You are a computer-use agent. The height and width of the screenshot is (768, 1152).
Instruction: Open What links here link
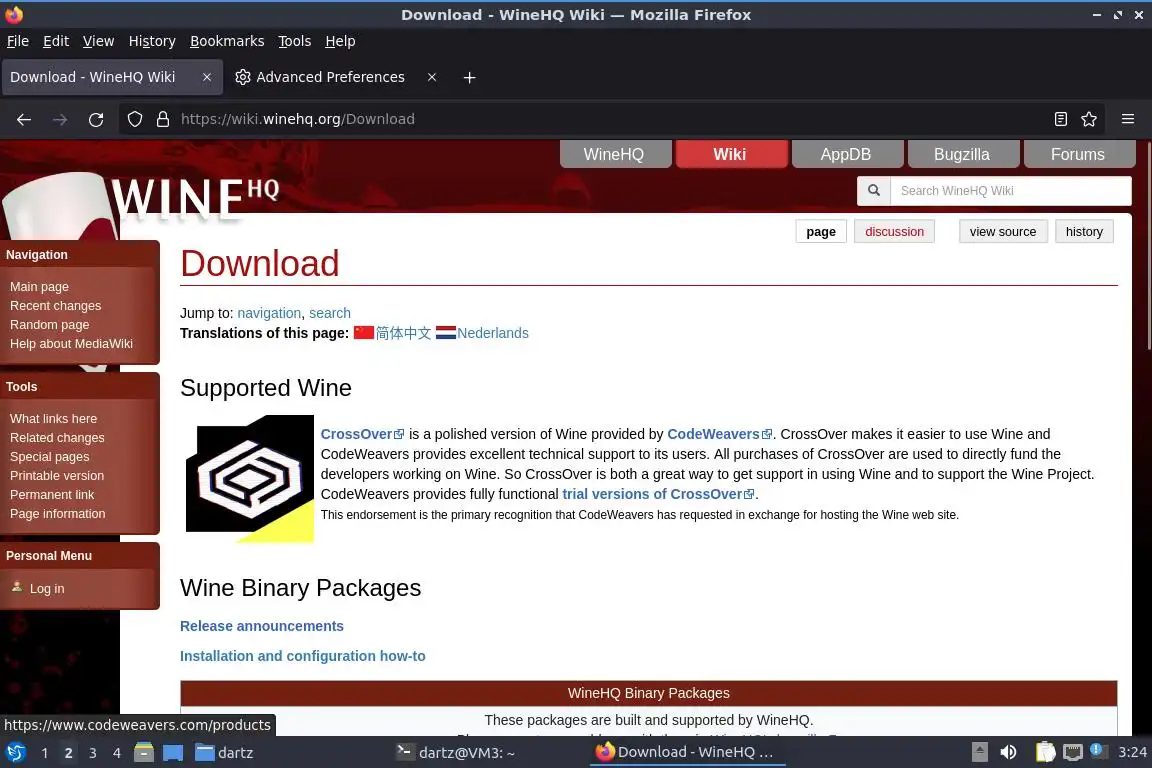(54, 419)
